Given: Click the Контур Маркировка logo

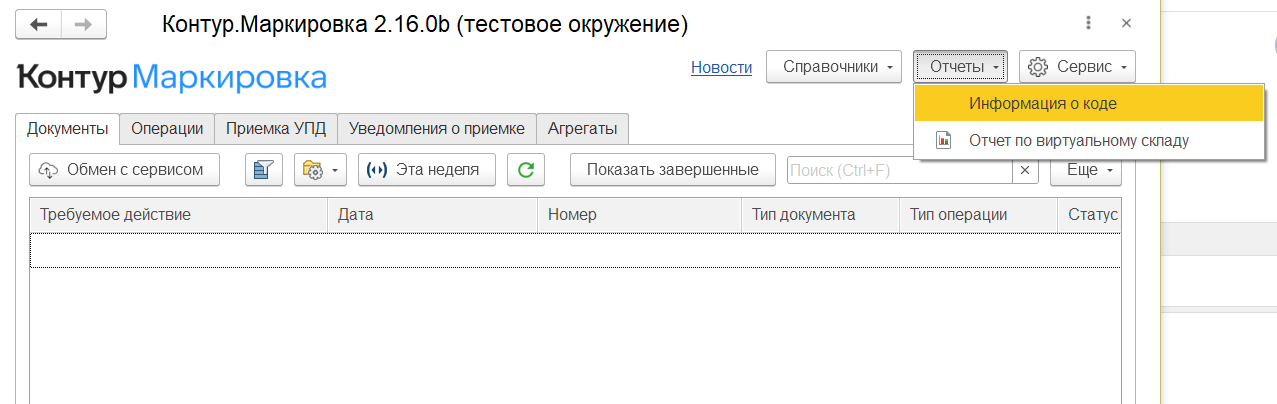Looking at the screenshot, I should click(172, 78).
